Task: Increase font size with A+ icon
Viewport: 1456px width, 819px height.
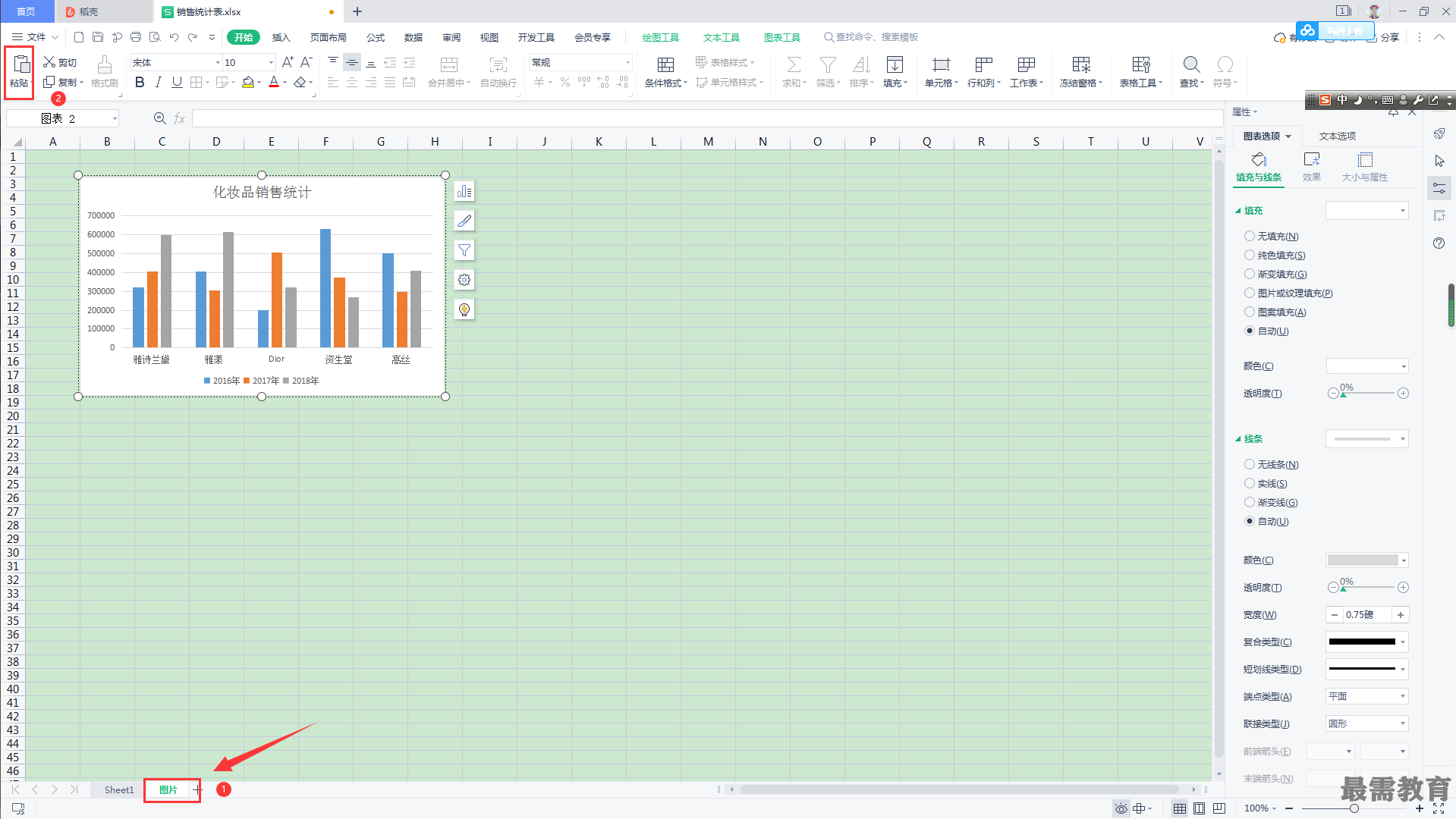Action: point(288,62)
